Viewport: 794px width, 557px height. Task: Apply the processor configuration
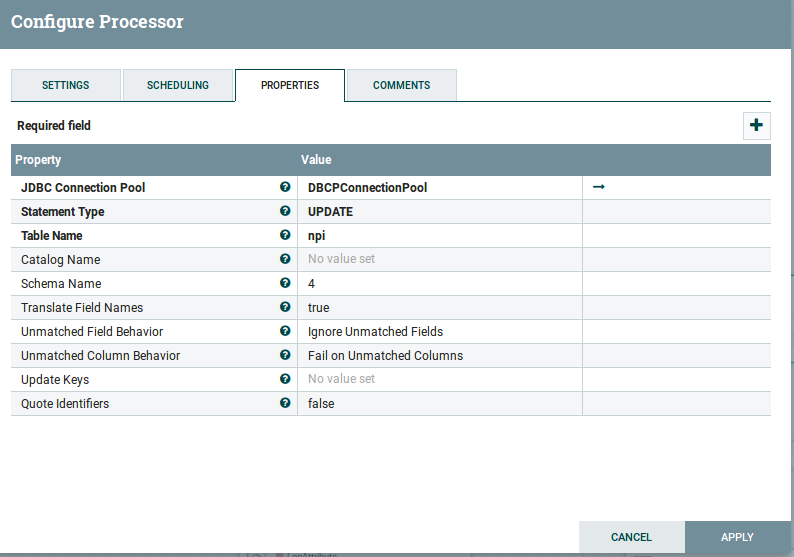click(x=737, y=537)
